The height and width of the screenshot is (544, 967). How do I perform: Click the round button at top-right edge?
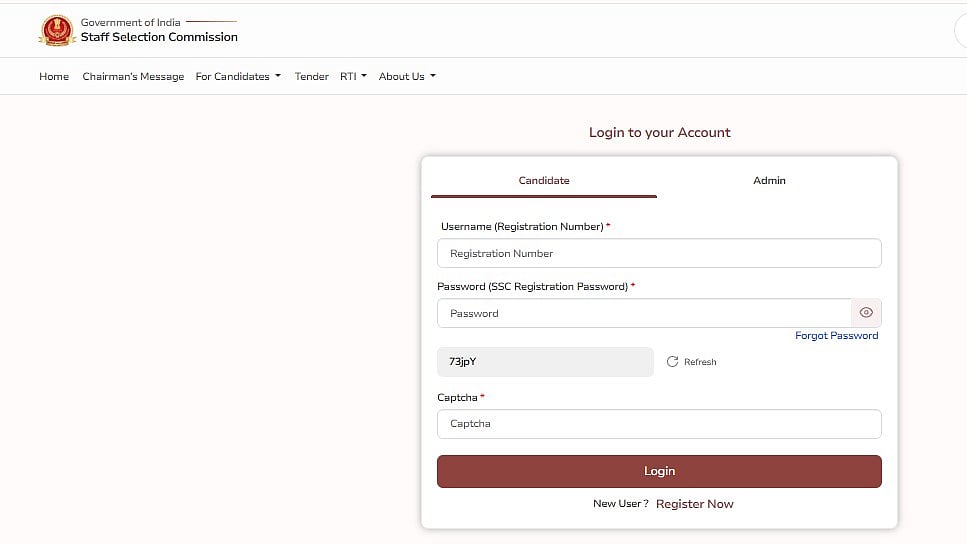click(x=962, y=31)
